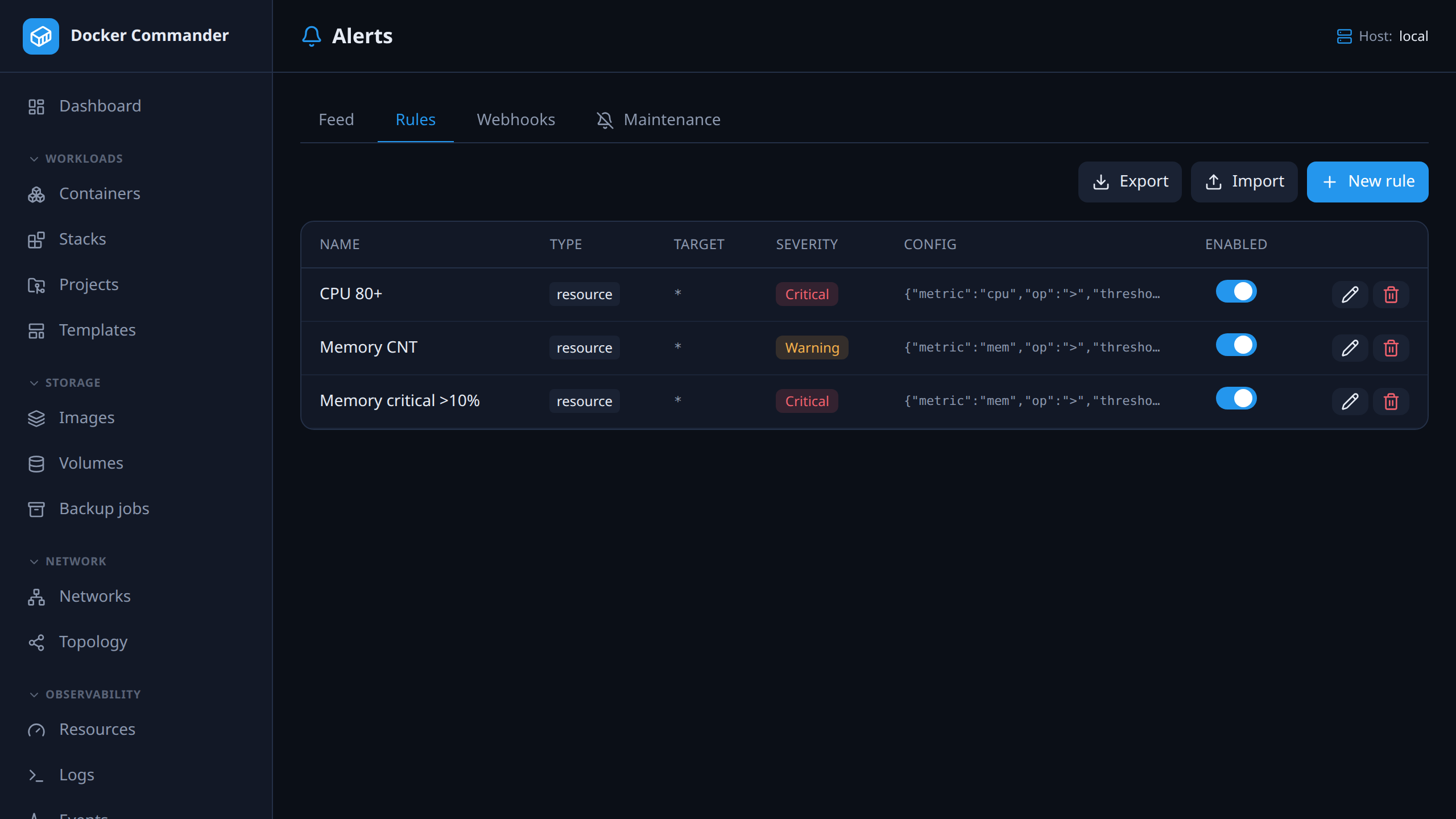Collapse the STORAGE section
This screenshot has width=1456, height=819.
click(x=65, y=383)
